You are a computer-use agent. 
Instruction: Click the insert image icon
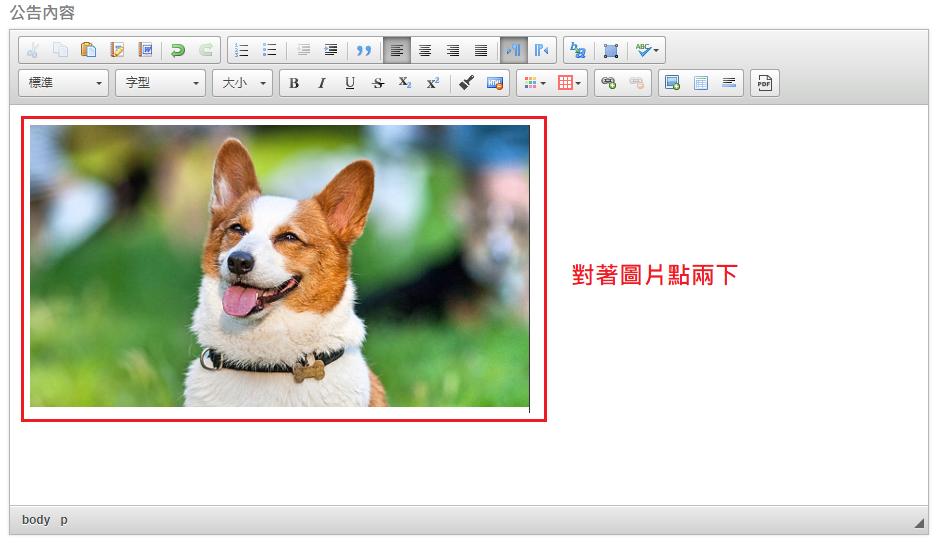(672, 83)
